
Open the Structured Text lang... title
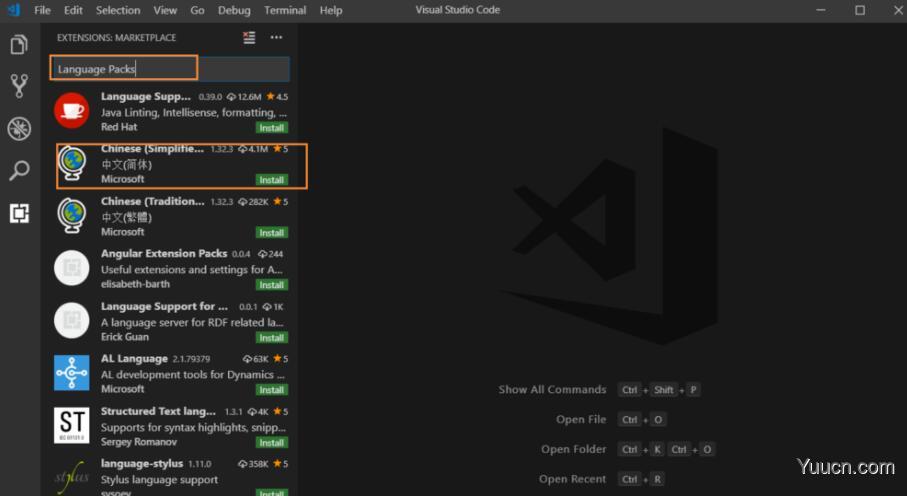[158, 412]
